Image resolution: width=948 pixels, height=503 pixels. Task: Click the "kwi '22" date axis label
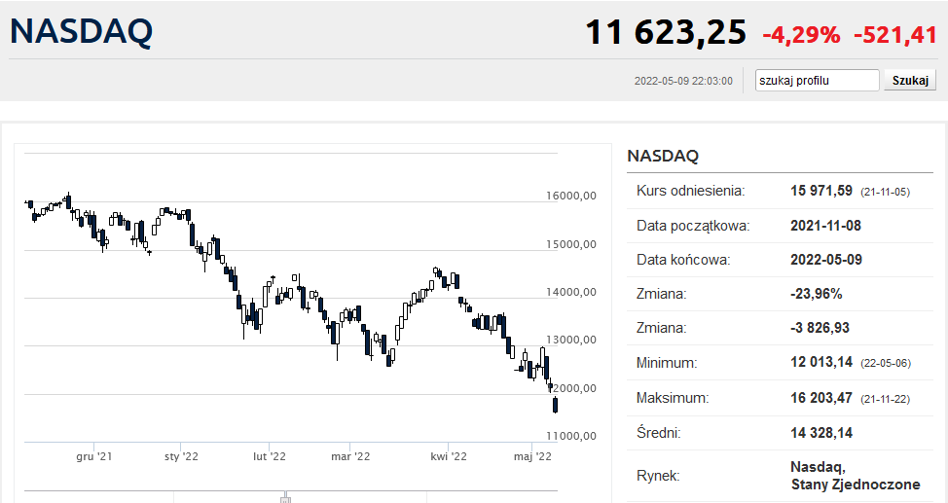tap(449, 456)
